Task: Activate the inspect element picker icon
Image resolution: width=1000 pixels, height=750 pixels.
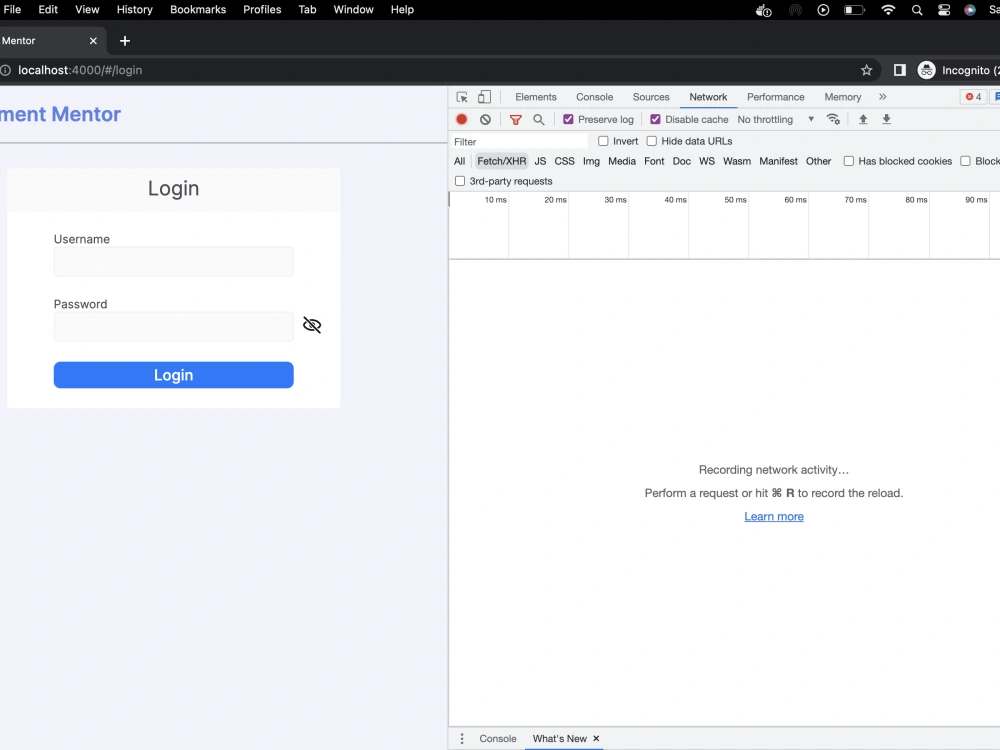Action: (462, 97)
